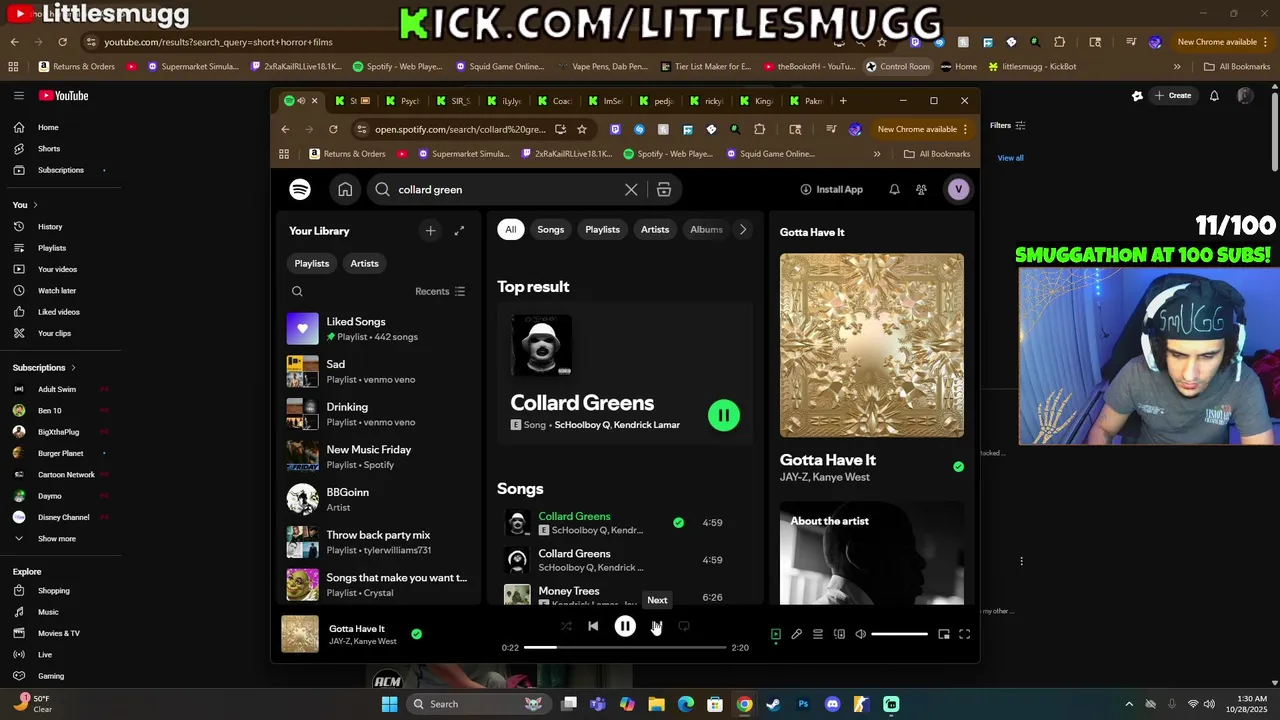Image resolution: width=1280 pixels, height=720 pixels.
Task: Open the Spotify profile avatar V
Action: [x=958, y=189]
